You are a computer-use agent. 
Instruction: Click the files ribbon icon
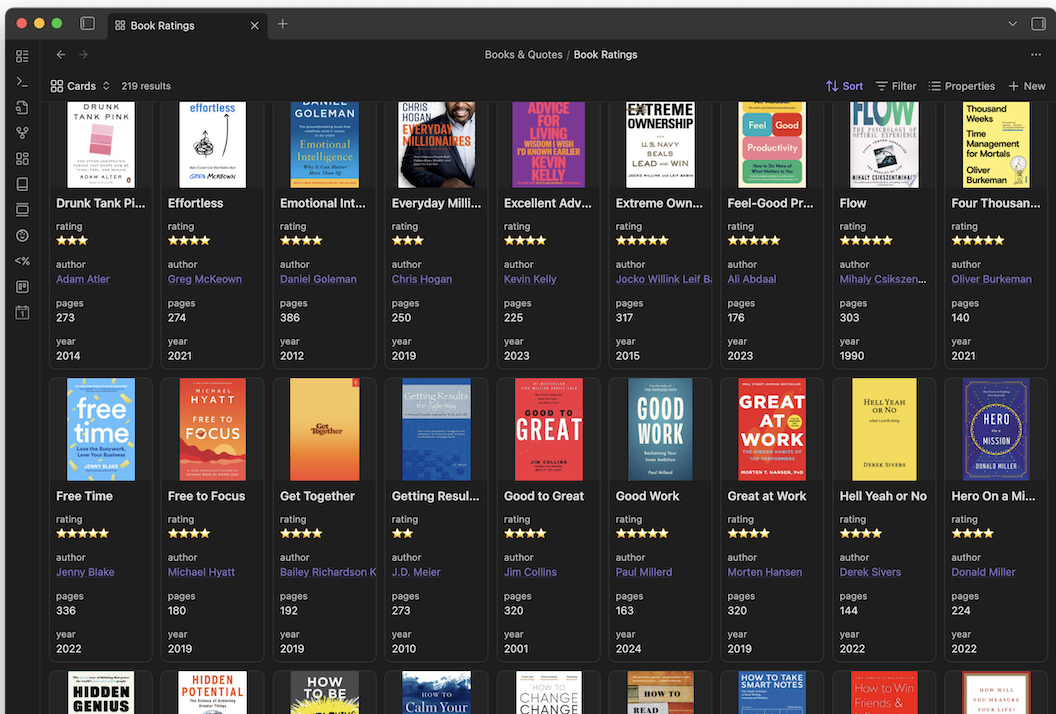(22, 107)
